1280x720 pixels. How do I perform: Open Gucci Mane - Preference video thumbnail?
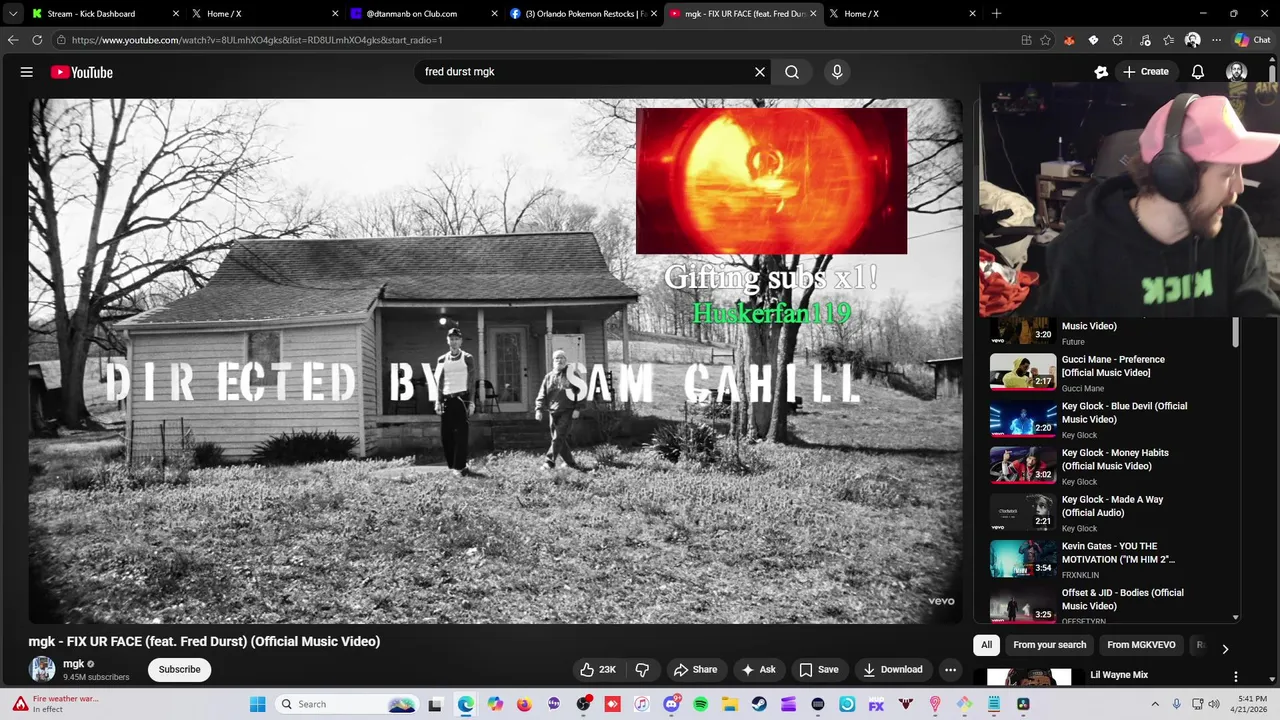(x=1023, y=371)
